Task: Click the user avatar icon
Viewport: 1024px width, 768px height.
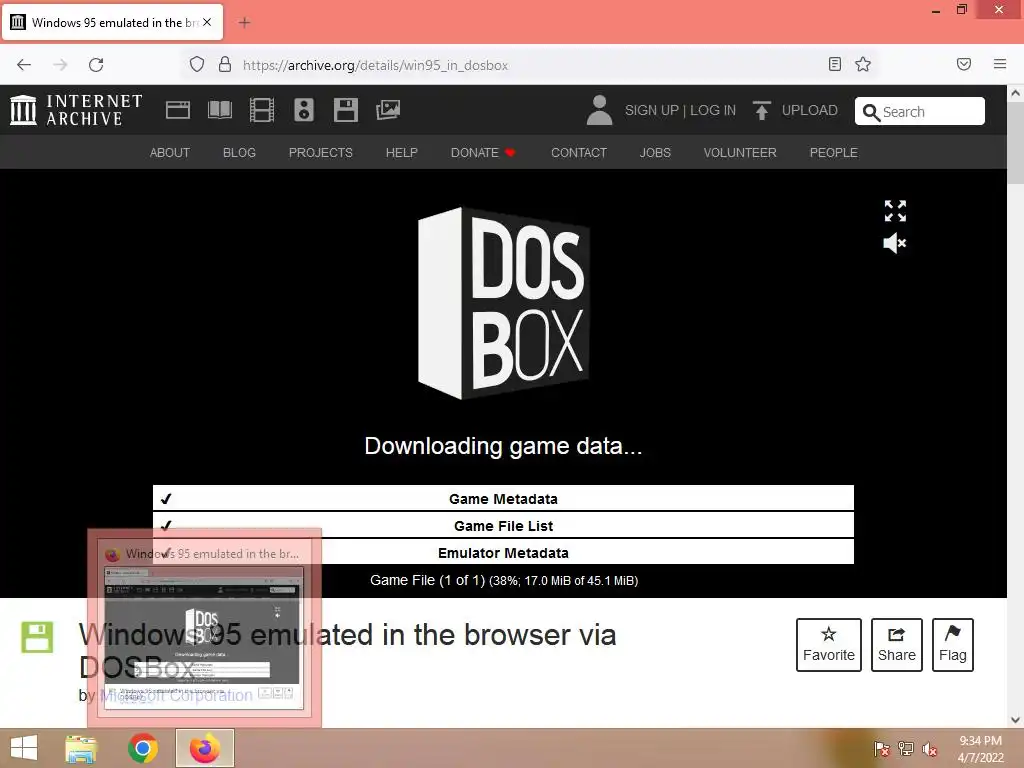Action: pos(599,110)
